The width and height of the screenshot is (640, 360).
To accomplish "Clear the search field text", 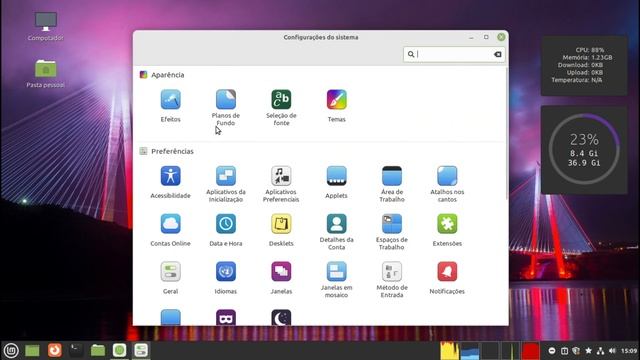I will click(498, 54).
